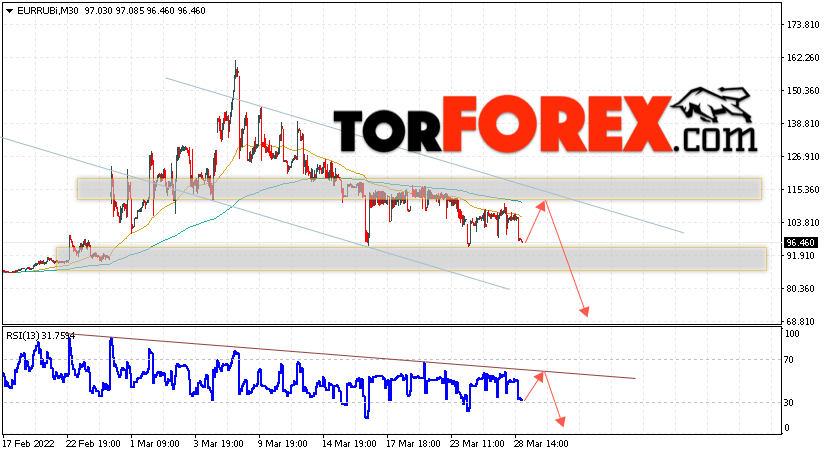Select price scale value 173.810

point(803,25)
